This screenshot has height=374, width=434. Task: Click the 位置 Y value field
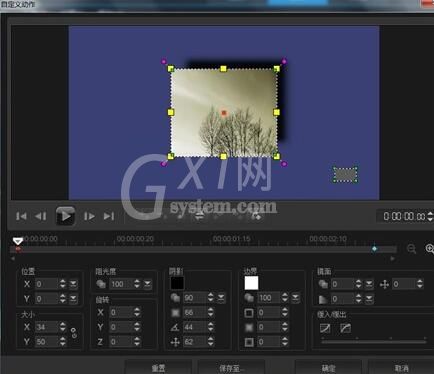tap(47, 299)
